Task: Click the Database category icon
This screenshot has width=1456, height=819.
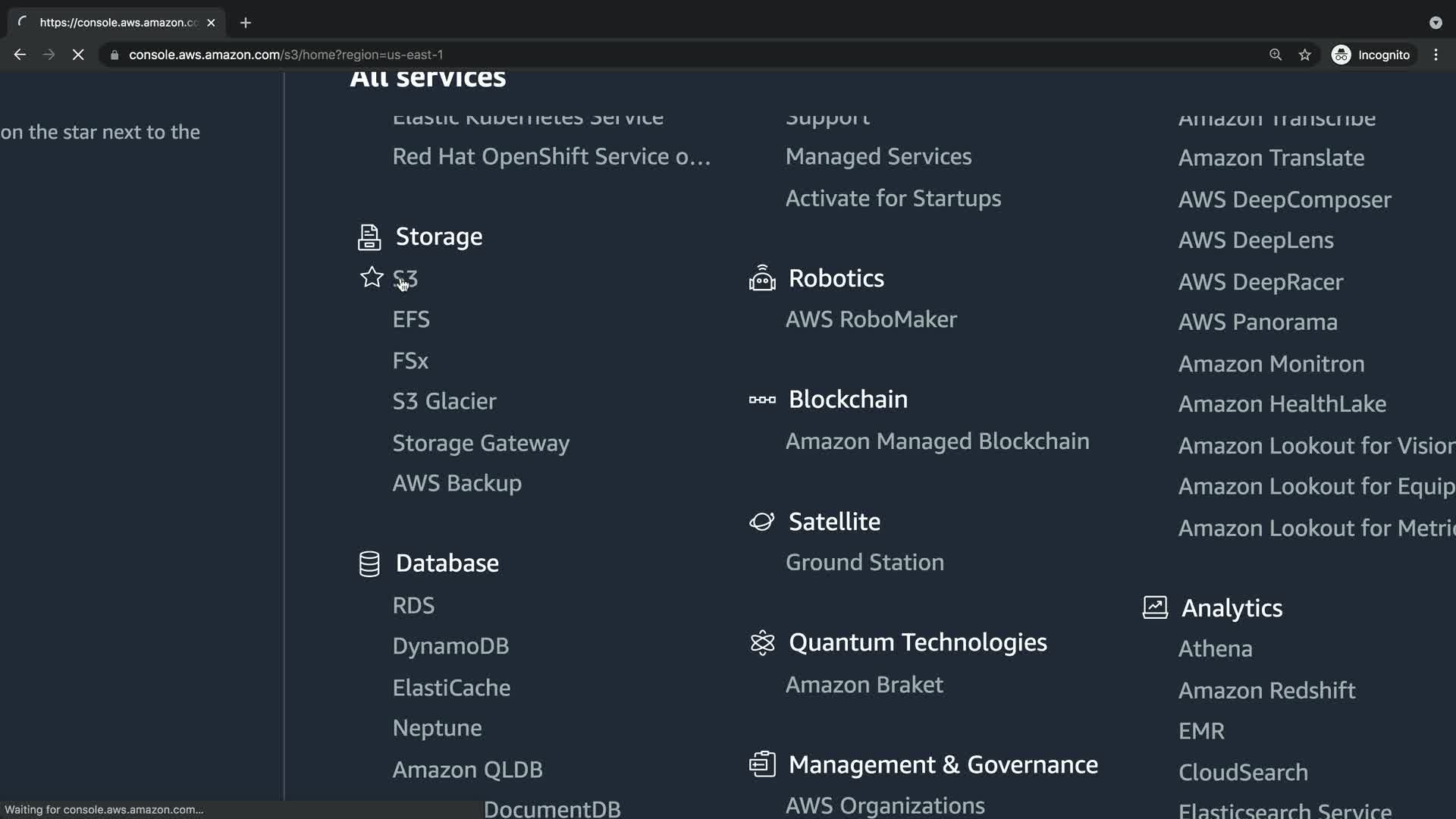Action: pyautogui.click(x=369, y=564)
